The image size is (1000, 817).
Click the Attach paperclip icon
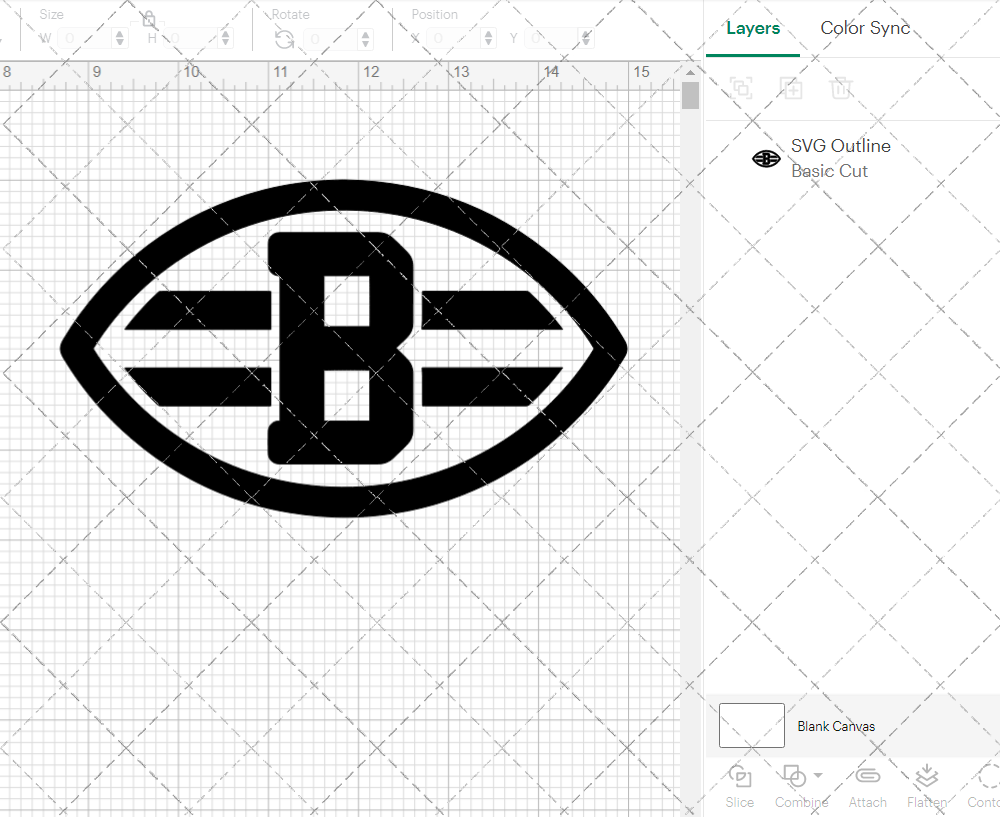coord(867,777)
